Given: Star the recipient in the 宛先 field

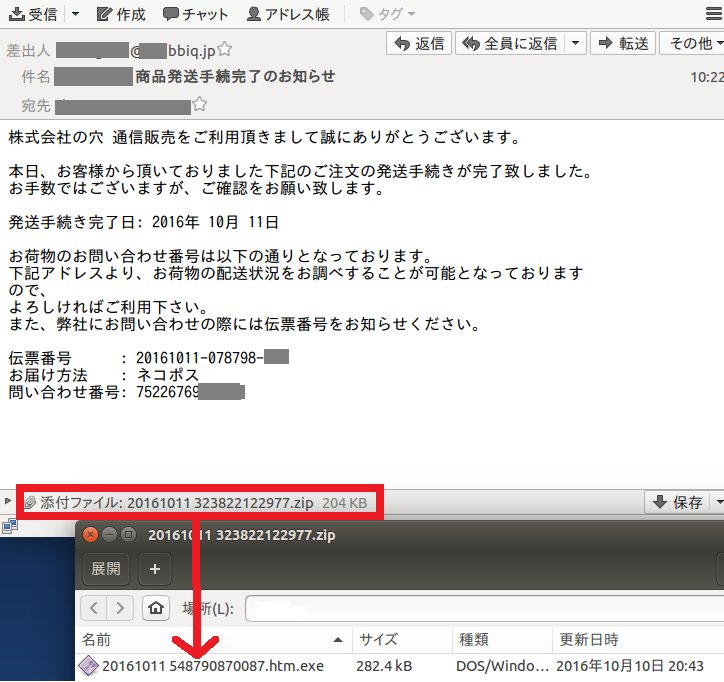Looking at the screenshot, I should click(199, 104).
